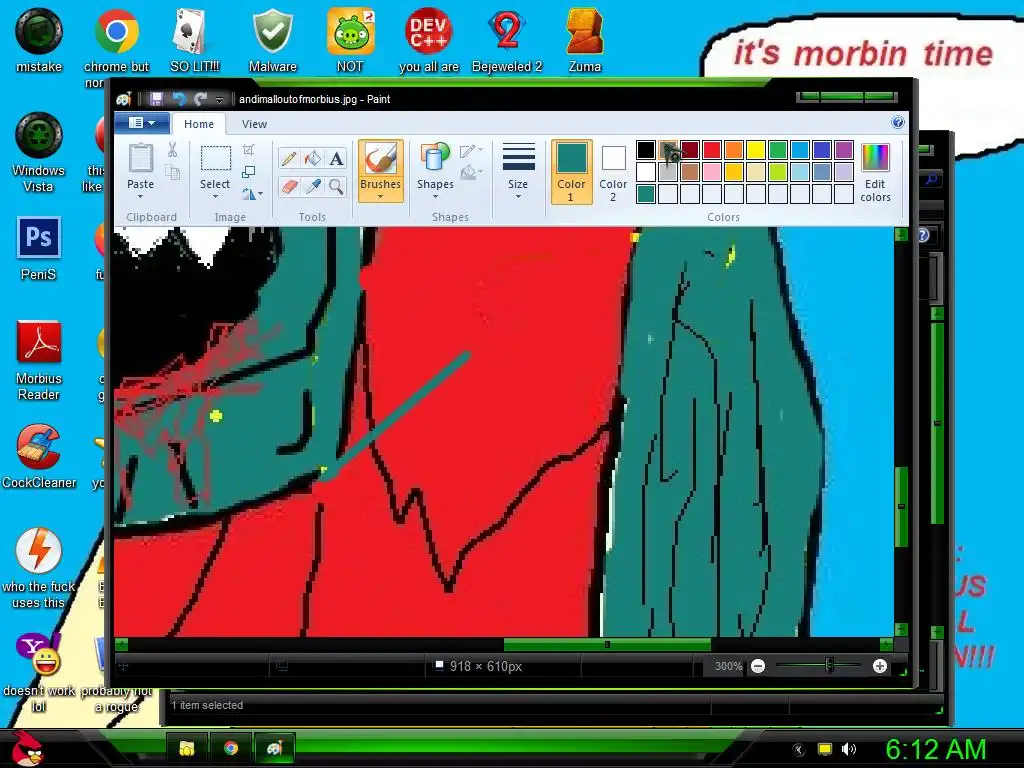Screen dimensions: 1024x768
Task: Pick the black color swatch
Action: click(x=646, y=150)
